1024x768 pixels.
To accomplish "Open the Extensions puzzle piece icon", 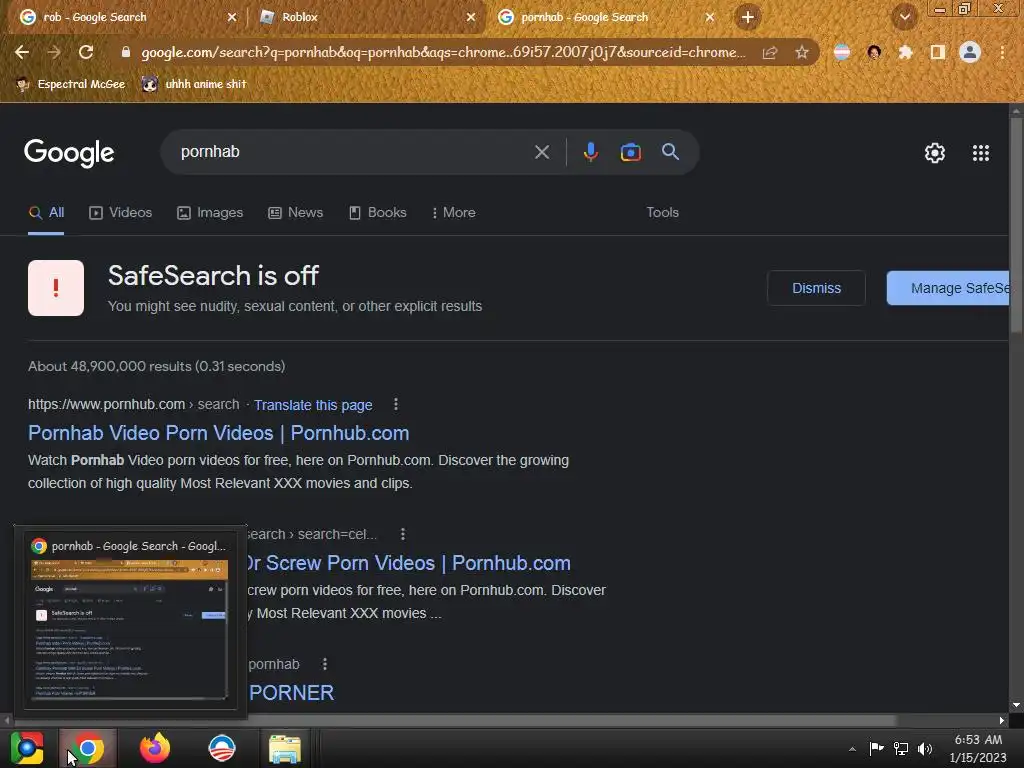I will click(x=905, y=52).
